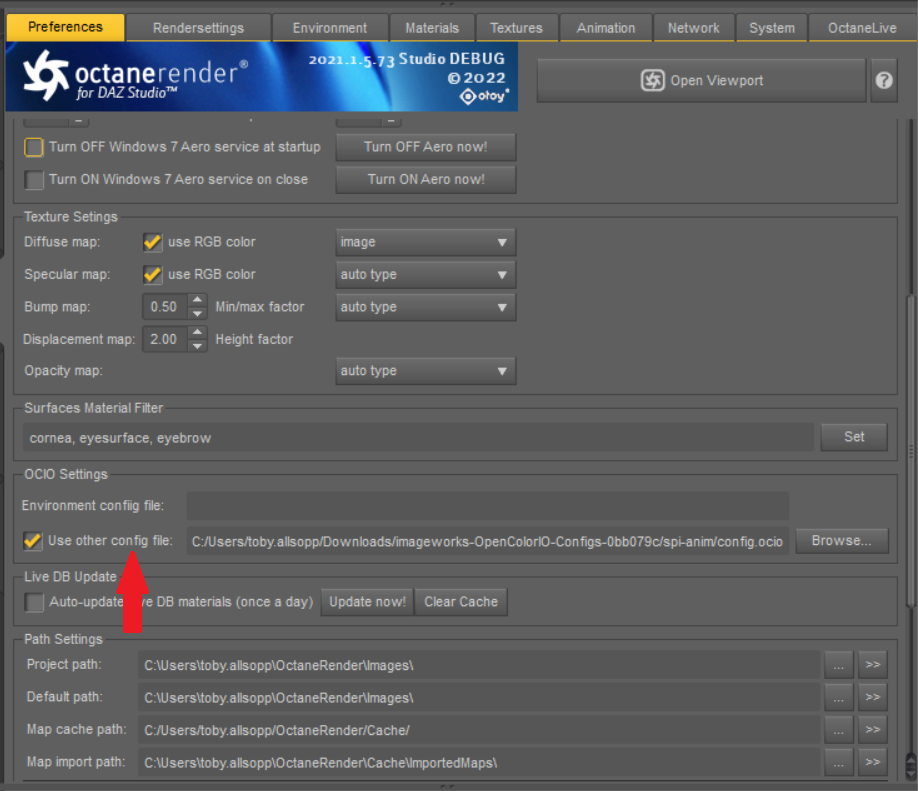918x791 pixels.
Task: Uncheck Diffuse map use RGB color
Action: pos(152,242)
